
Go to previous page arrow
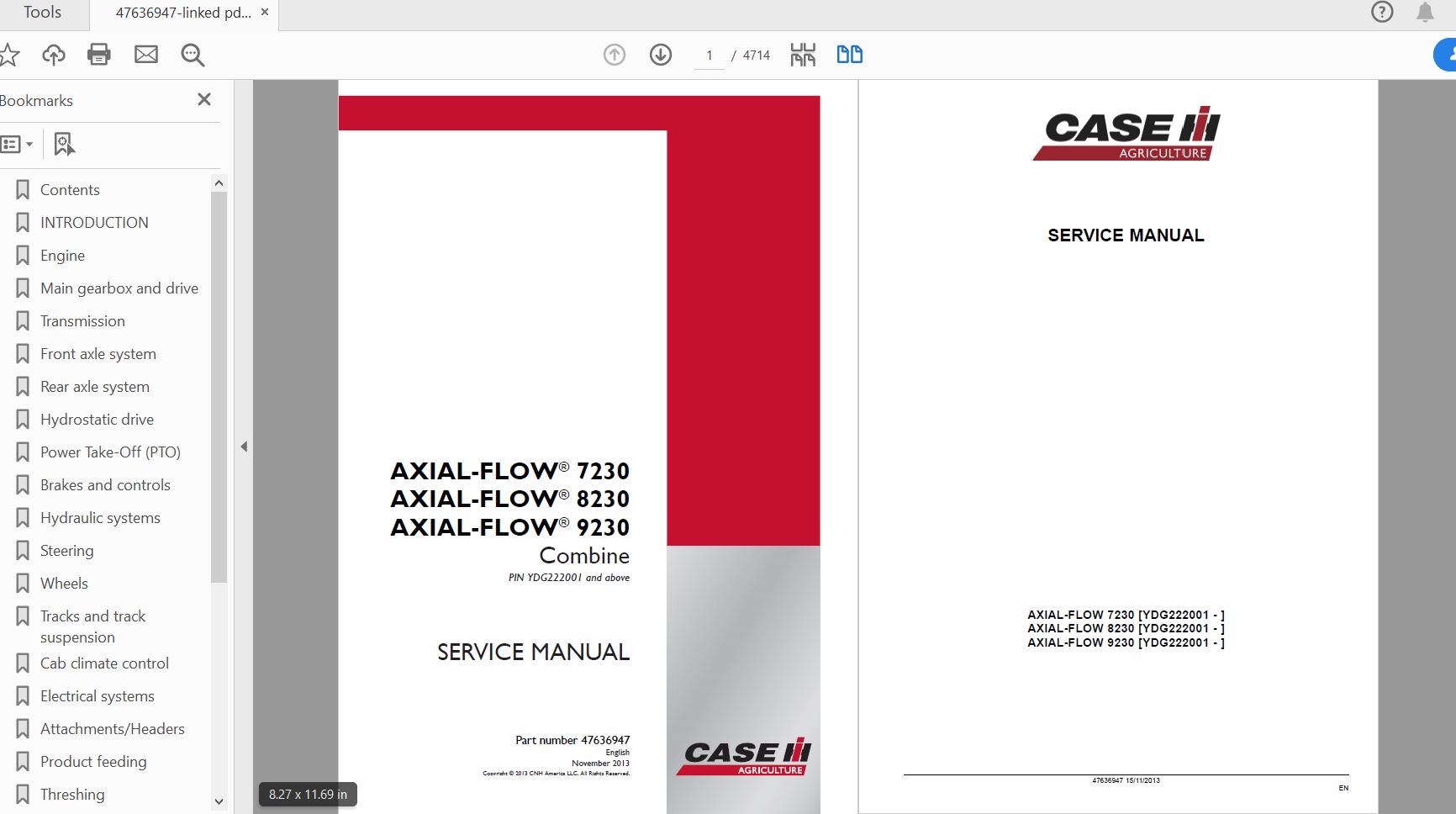point(615,55)
